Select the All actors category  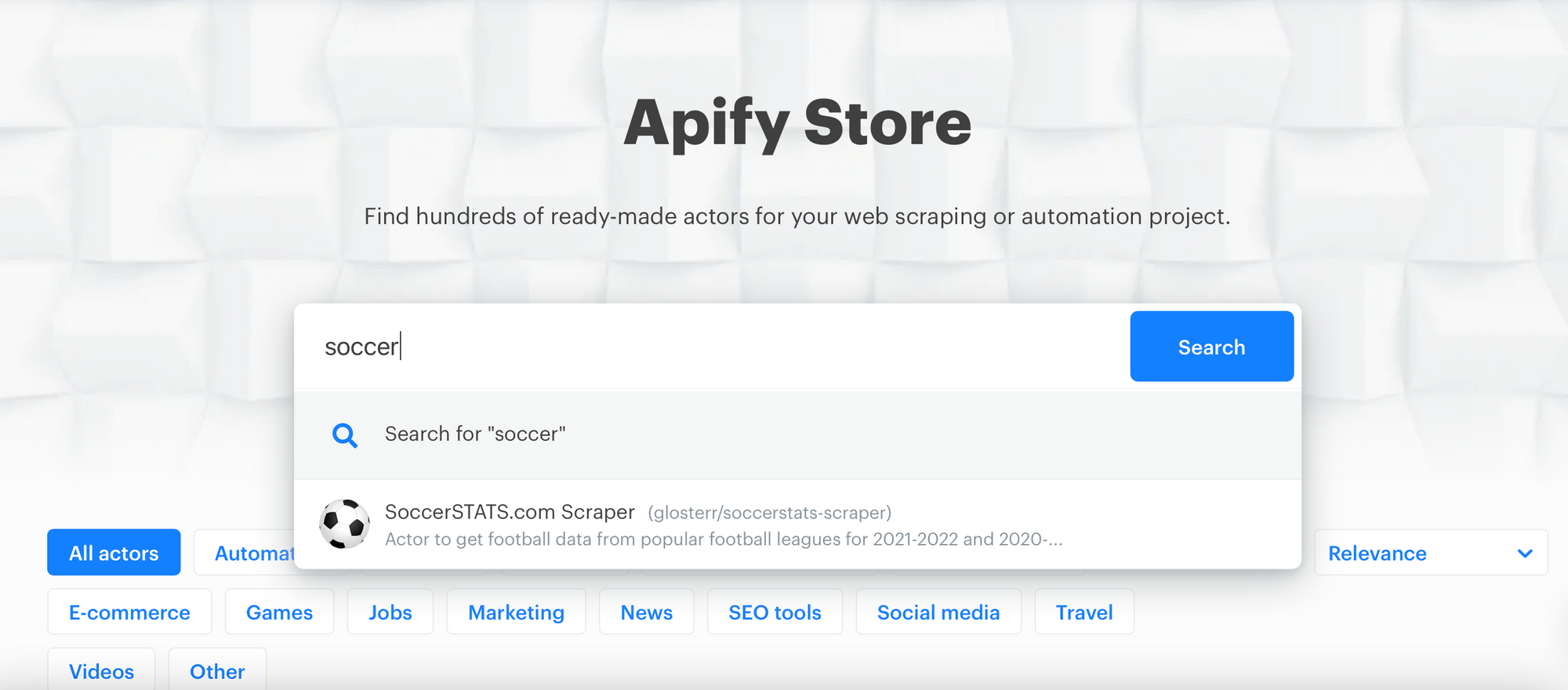coord(114,553)
